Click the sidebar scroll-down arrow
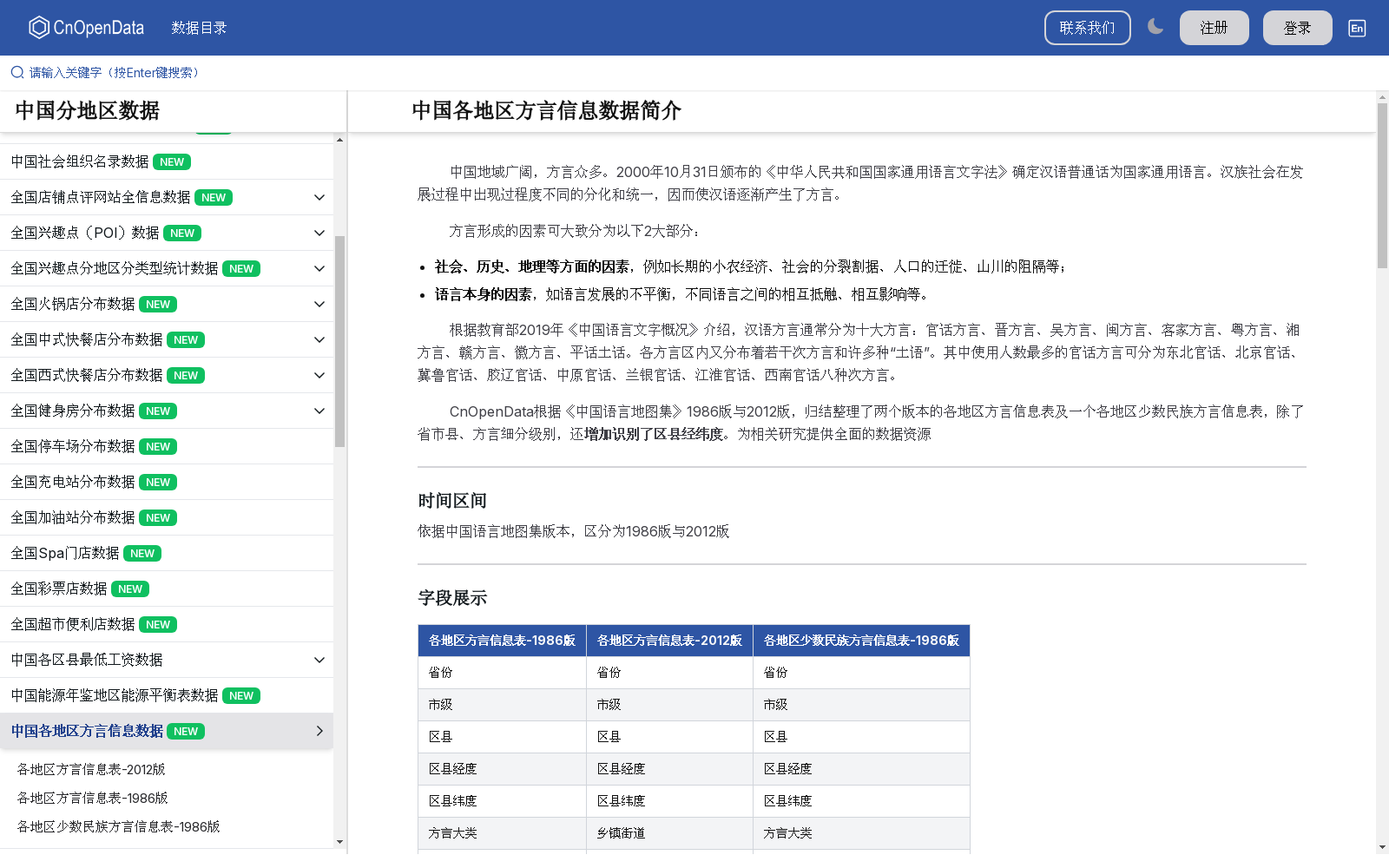Image resolution: width=1389 pixels, height=868 pixels. [339, 841]
